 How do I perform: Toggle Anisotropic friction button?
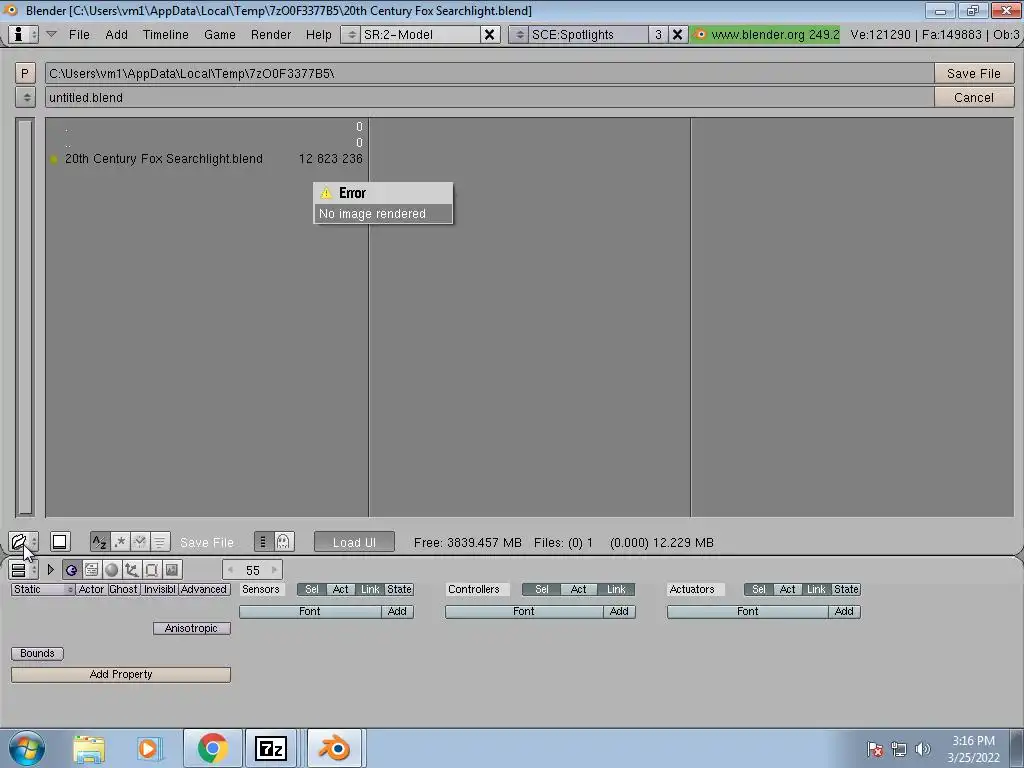(191, 628)
